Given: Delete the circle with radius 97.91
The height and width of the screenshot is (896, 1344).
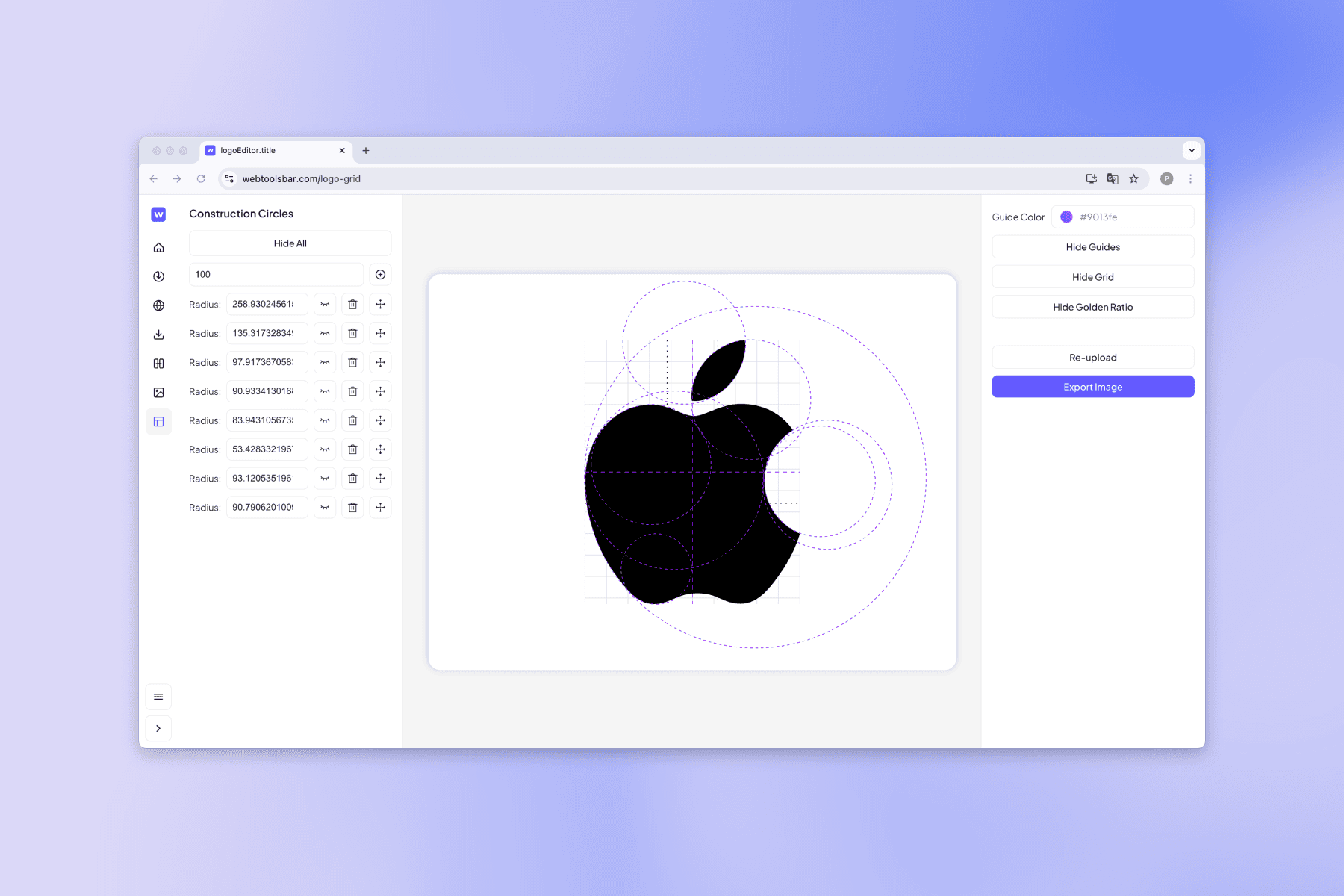Looking at the screenshot, I should (352, 362).
